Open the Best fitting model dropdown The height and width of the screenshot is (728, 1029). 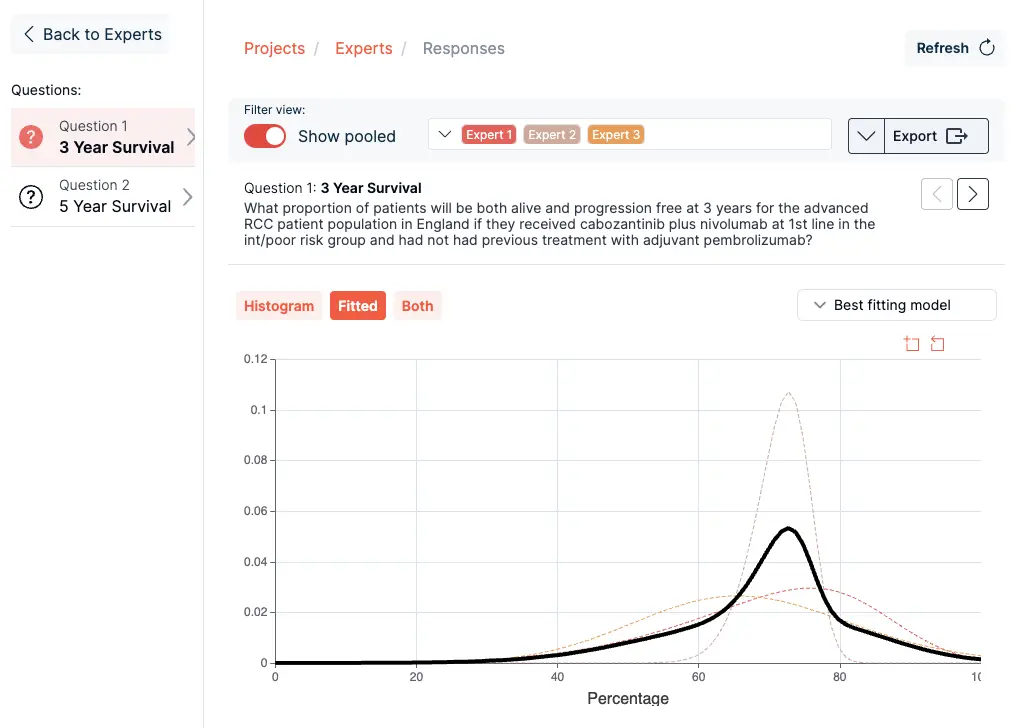[x=896, y=305]
